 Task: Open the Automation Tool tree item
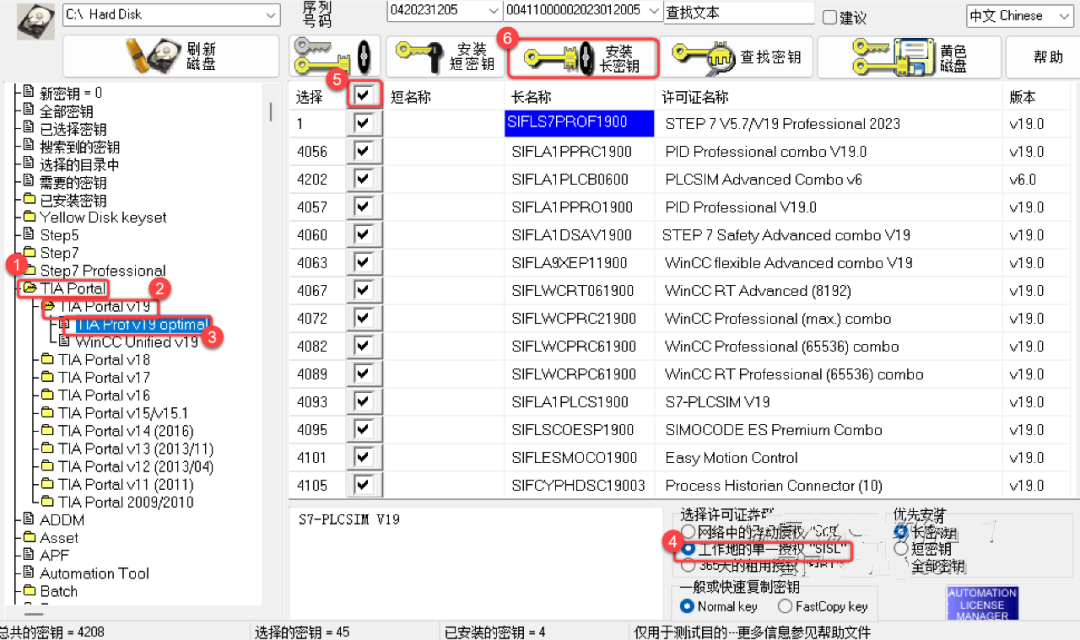coord(94,573)
